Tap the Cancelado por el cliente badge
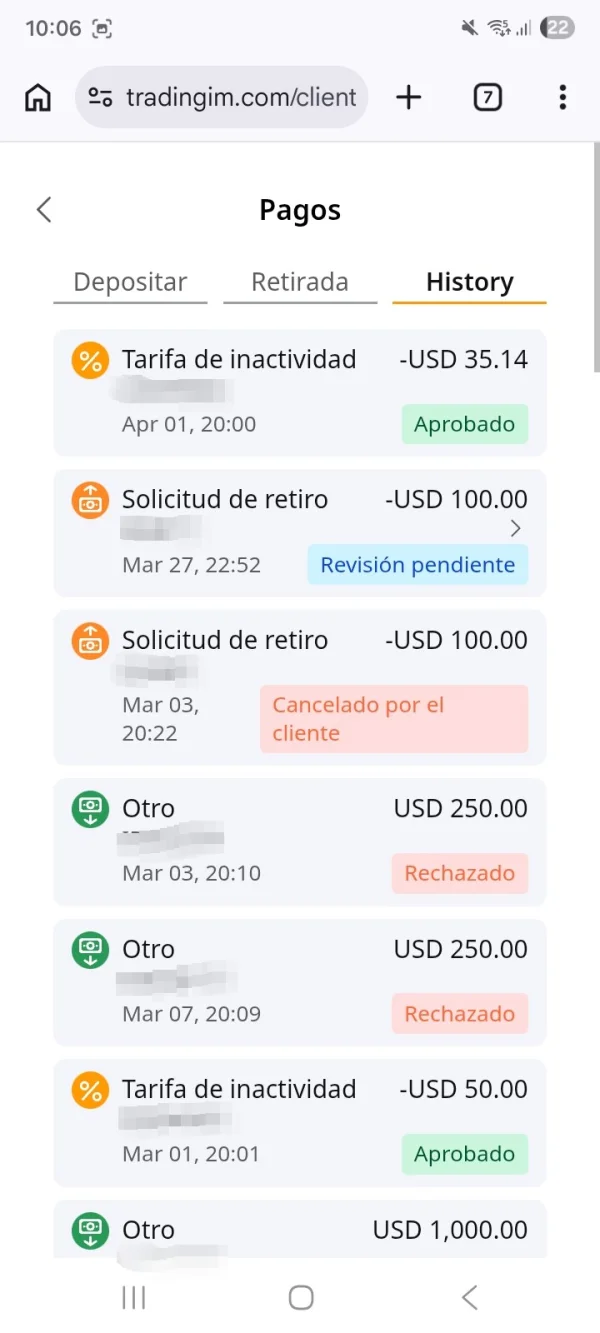Screen dimensions: 600x1333 click(x=393, y=719)
